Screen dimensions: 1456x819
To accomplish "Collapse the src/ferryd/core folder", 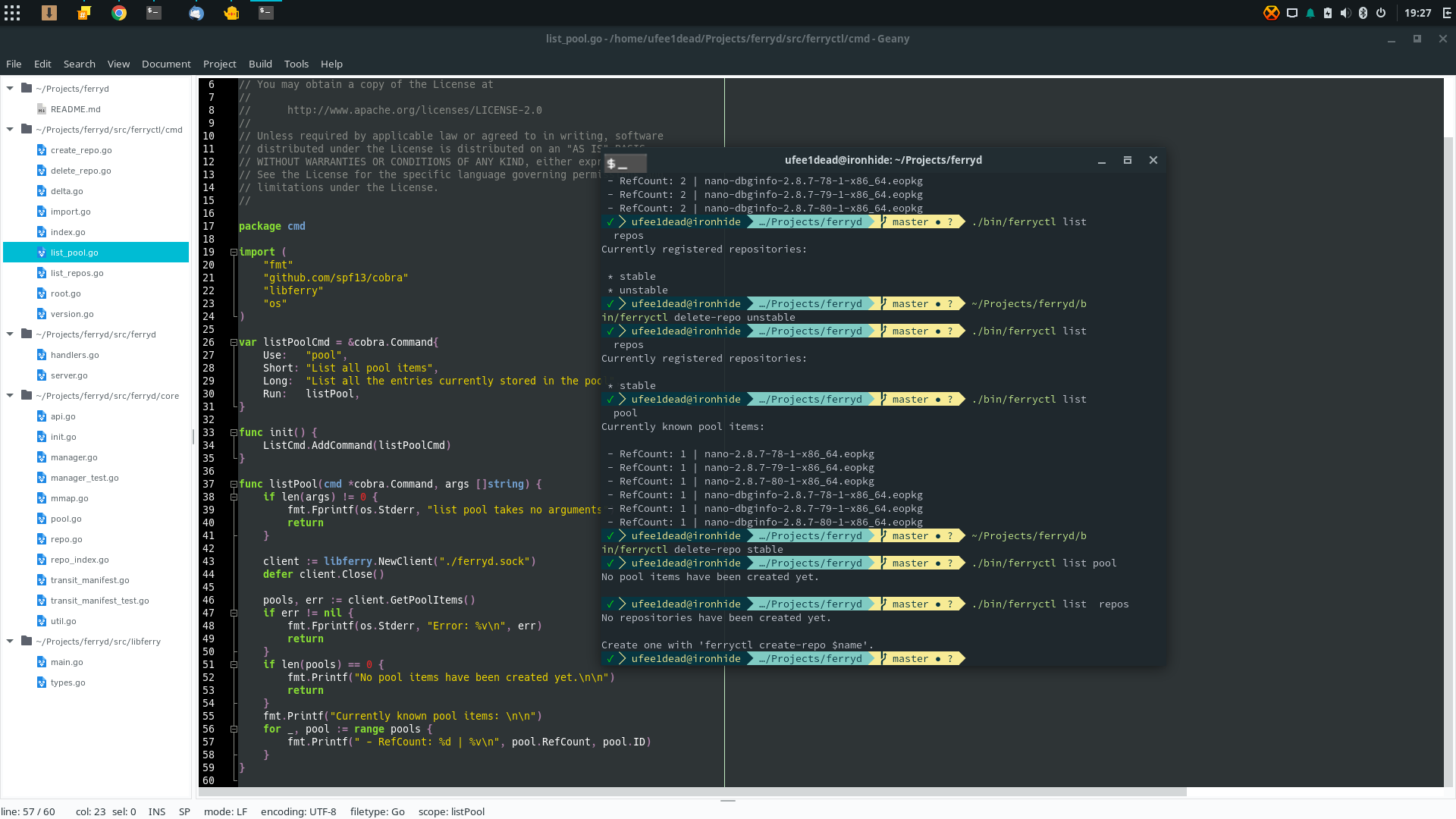I will pyautogui.click(x=10, y=395).
